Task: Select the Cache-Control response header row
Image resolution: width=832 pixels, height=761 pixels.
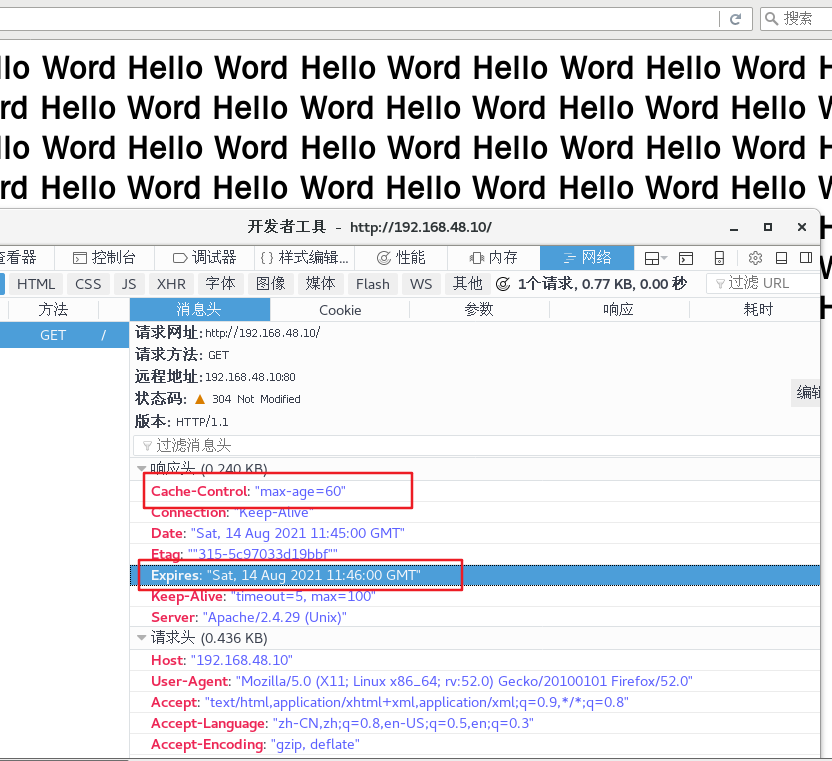Action: [475, 491]
